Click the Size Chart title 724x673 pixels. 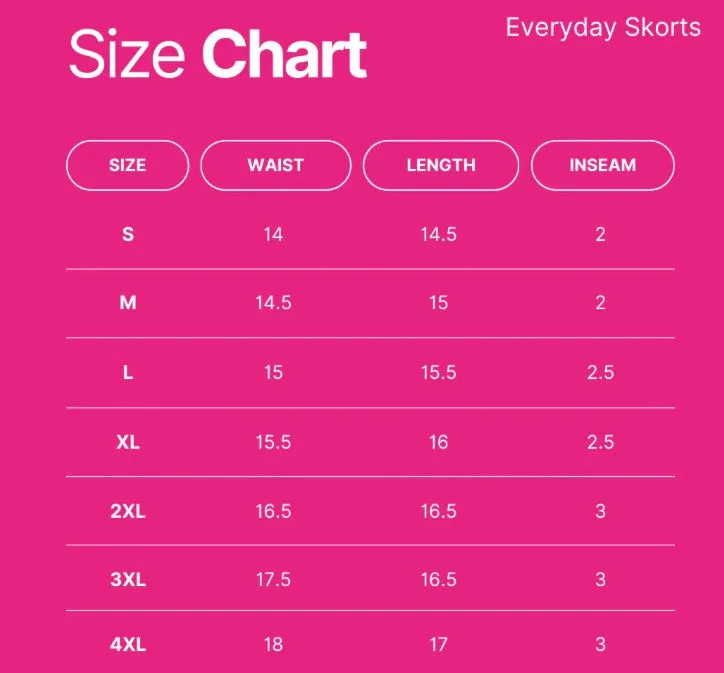click(x=218, y=54)
